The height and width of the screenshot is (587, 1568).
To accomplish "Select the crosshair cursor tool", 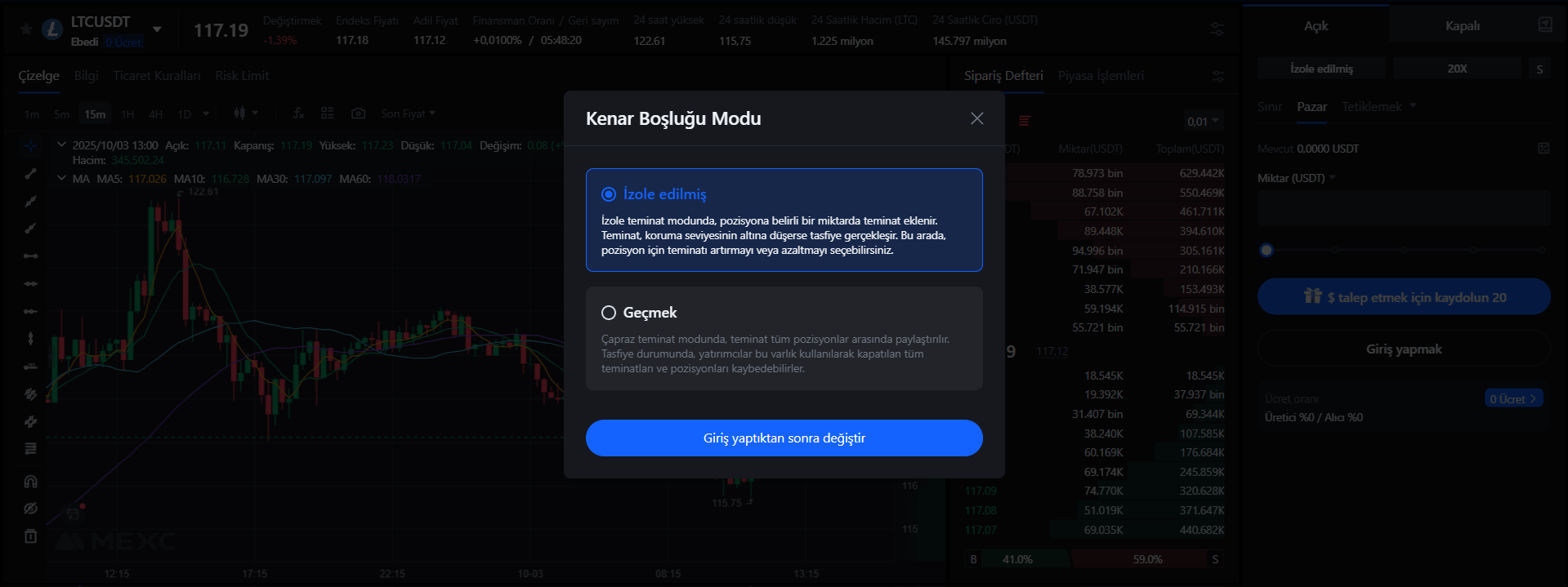I will click(x=31, y=146).
